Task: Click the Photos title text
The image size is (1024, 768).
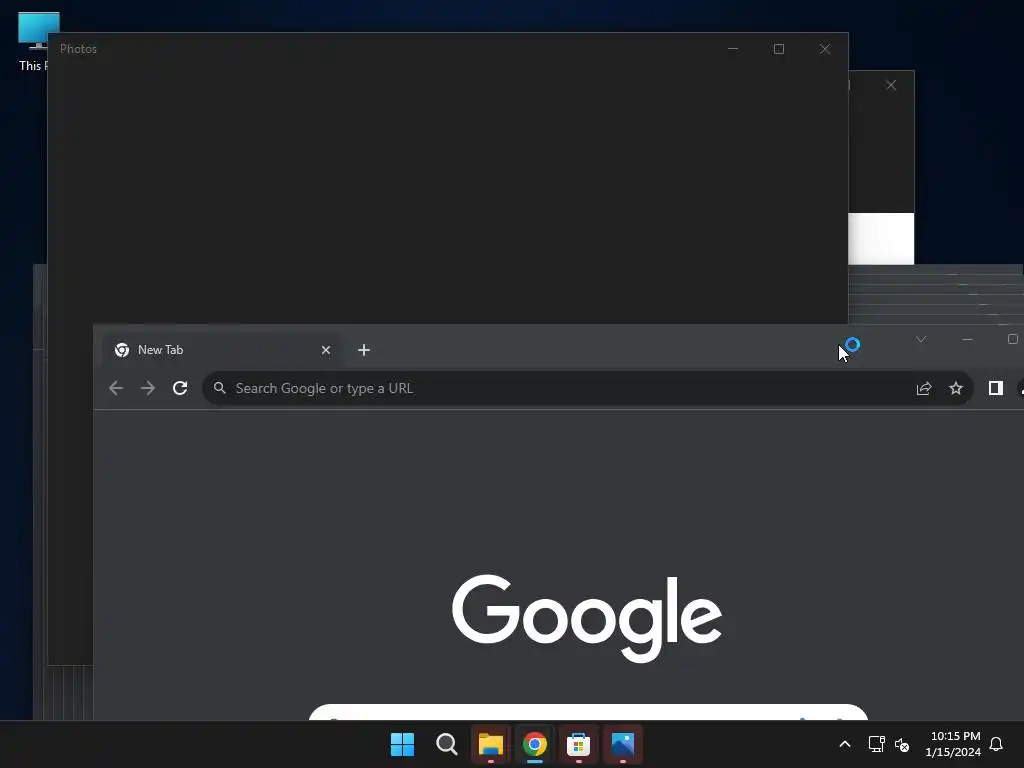Action: pos(78,49)
